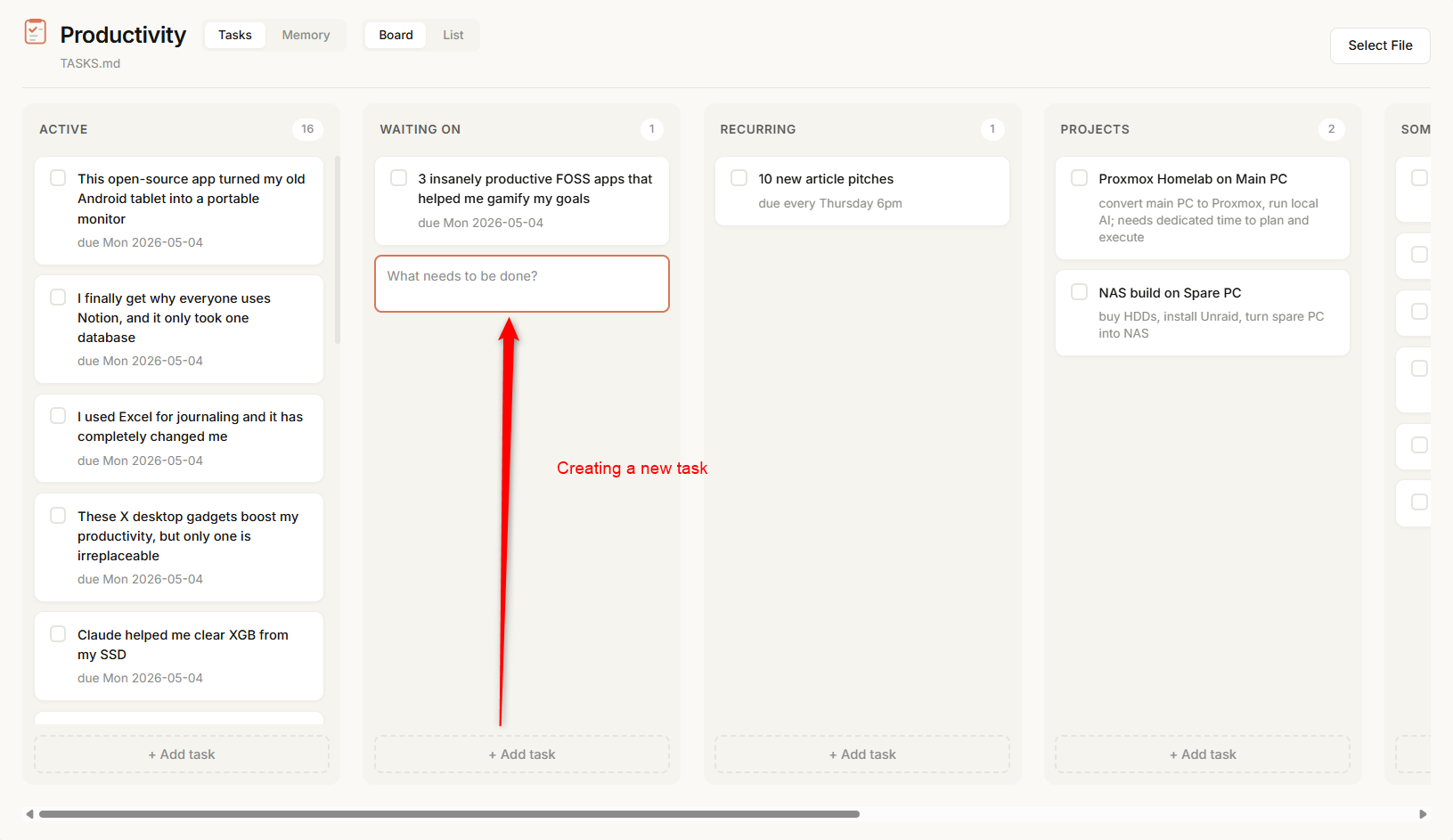
Task: Add task in the Projects column
Action: pos(1203,754)
